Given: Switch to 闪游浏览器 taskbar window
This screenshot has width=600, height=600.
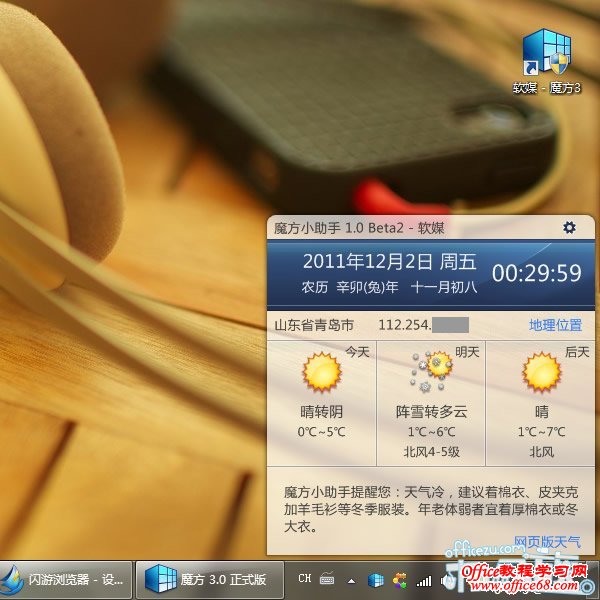Looking at the screenshot, I should [66, 580].
